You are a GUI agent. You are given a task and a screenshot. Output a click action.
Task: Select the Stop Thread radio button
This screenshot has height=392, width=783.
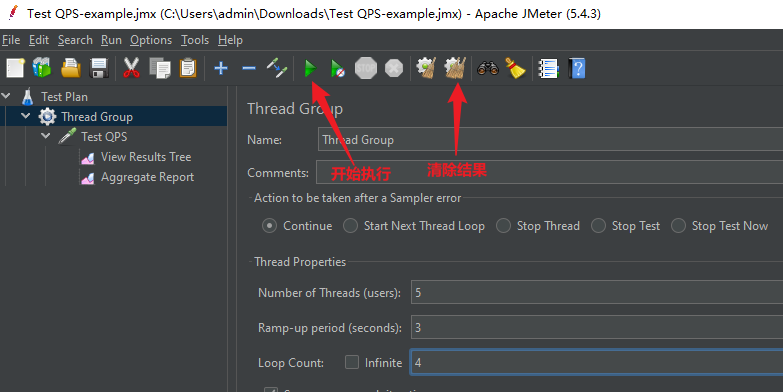click(x=503, y=226)
